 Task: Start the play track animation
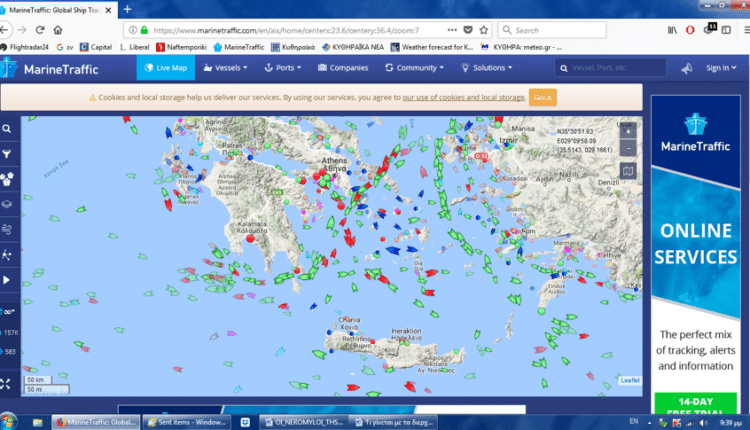(7, 281)
